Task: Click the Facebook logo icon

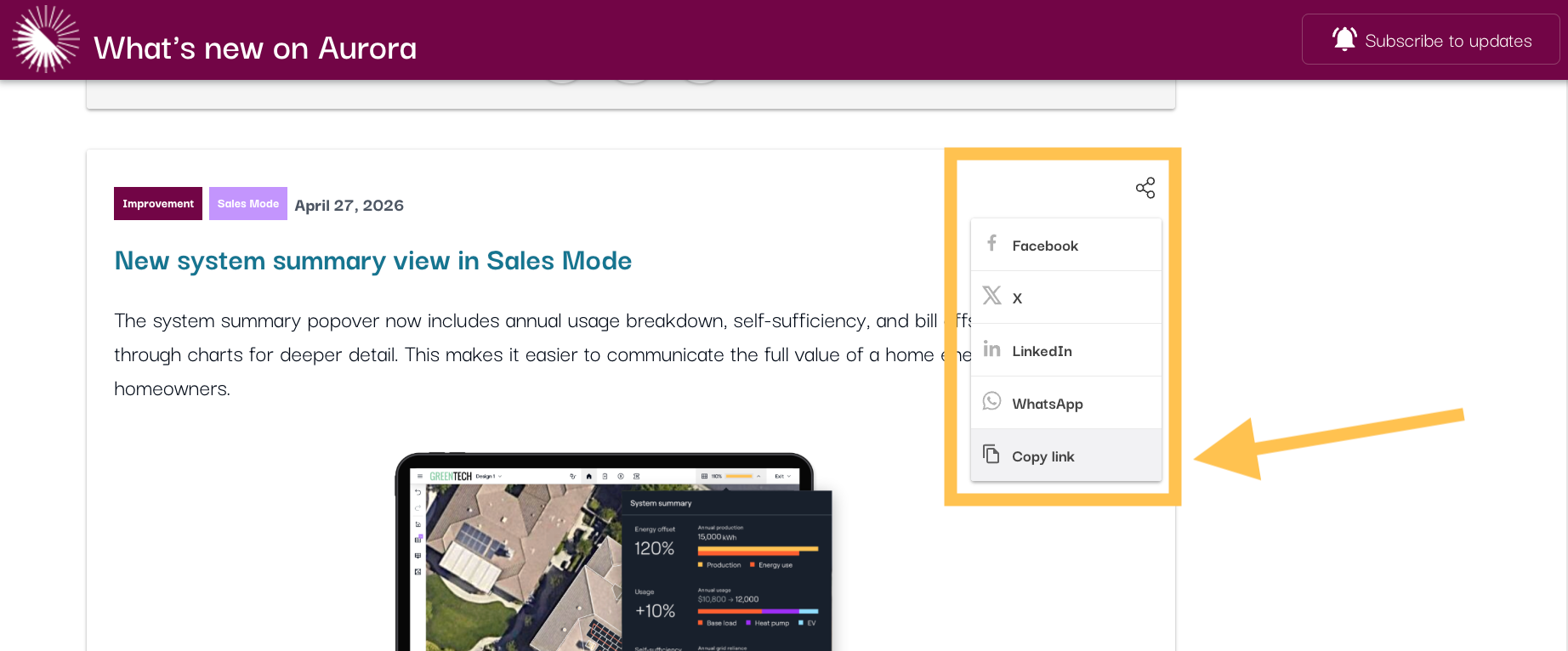Action: click(x=991, y=243)
